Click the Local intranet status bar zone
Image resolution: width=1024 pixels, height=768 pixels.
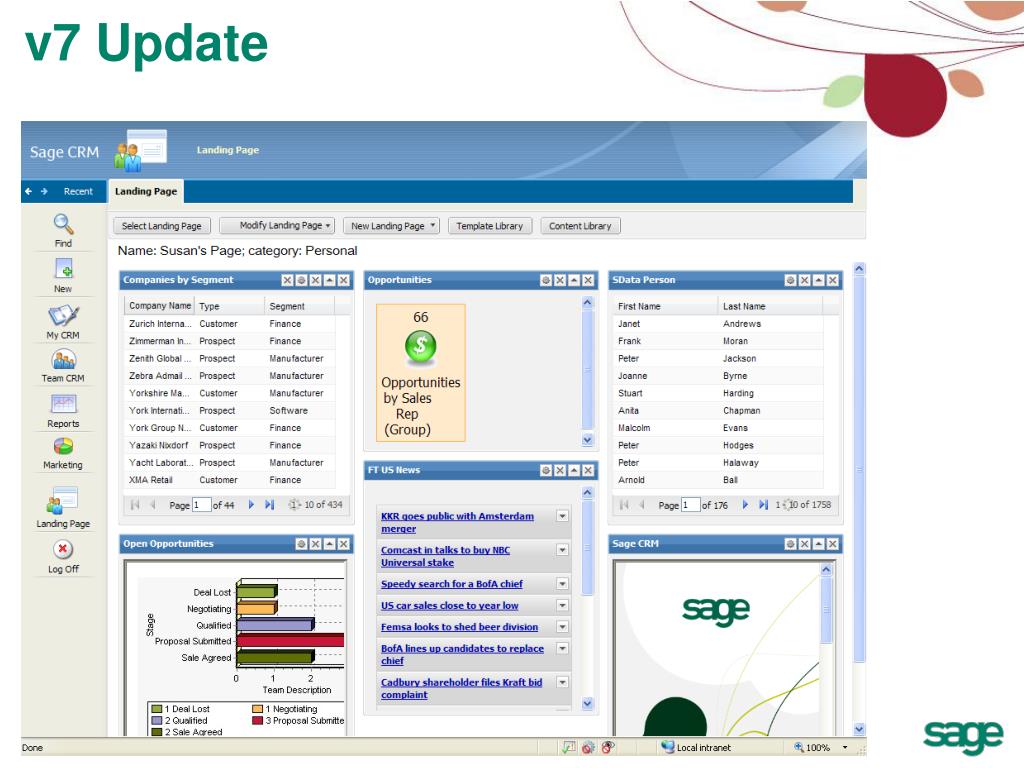696,748
